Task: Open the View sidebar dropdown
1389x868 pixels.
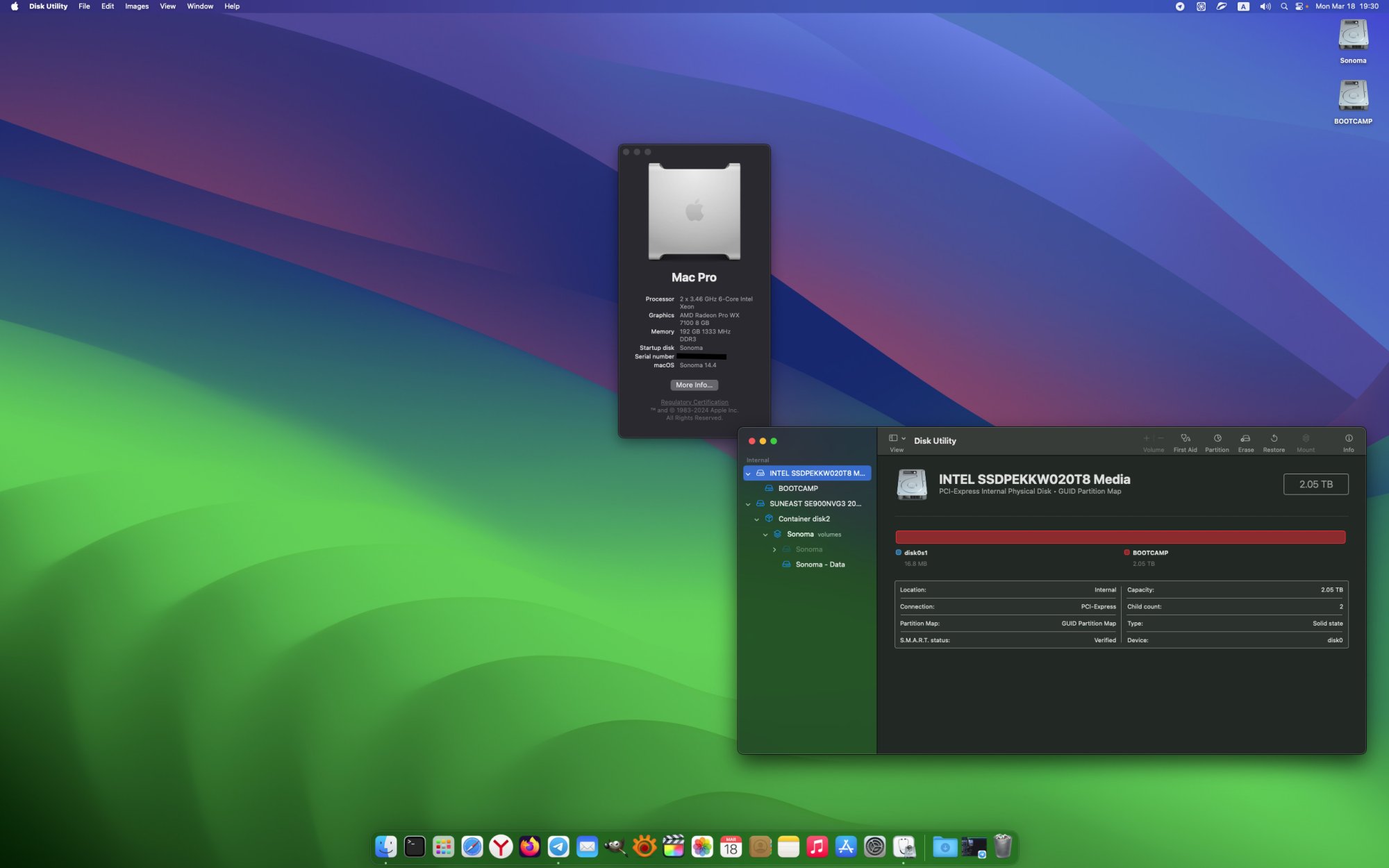Action: coord(897,439)
